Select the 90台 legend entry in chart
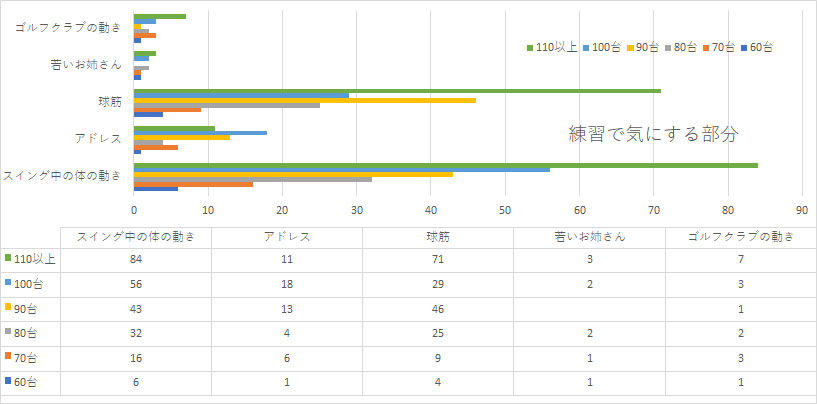The width and height of the screenshot is (817, 404). 641,47
